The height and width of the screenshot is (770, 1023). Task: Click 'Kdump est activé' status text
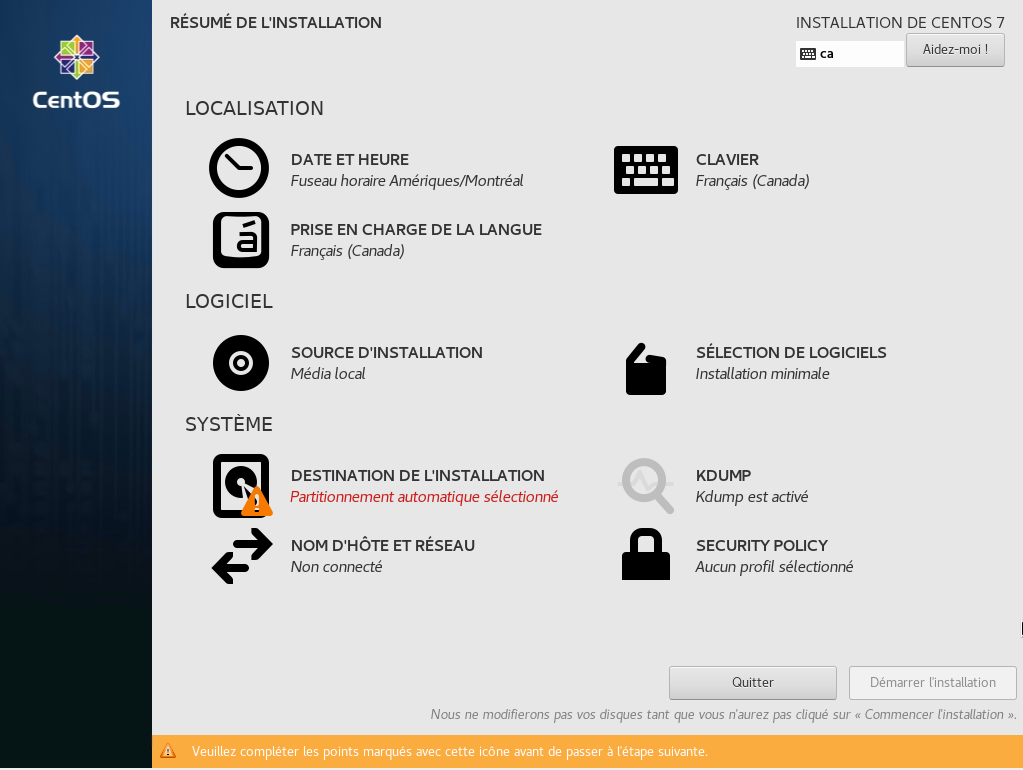point(752,497)
